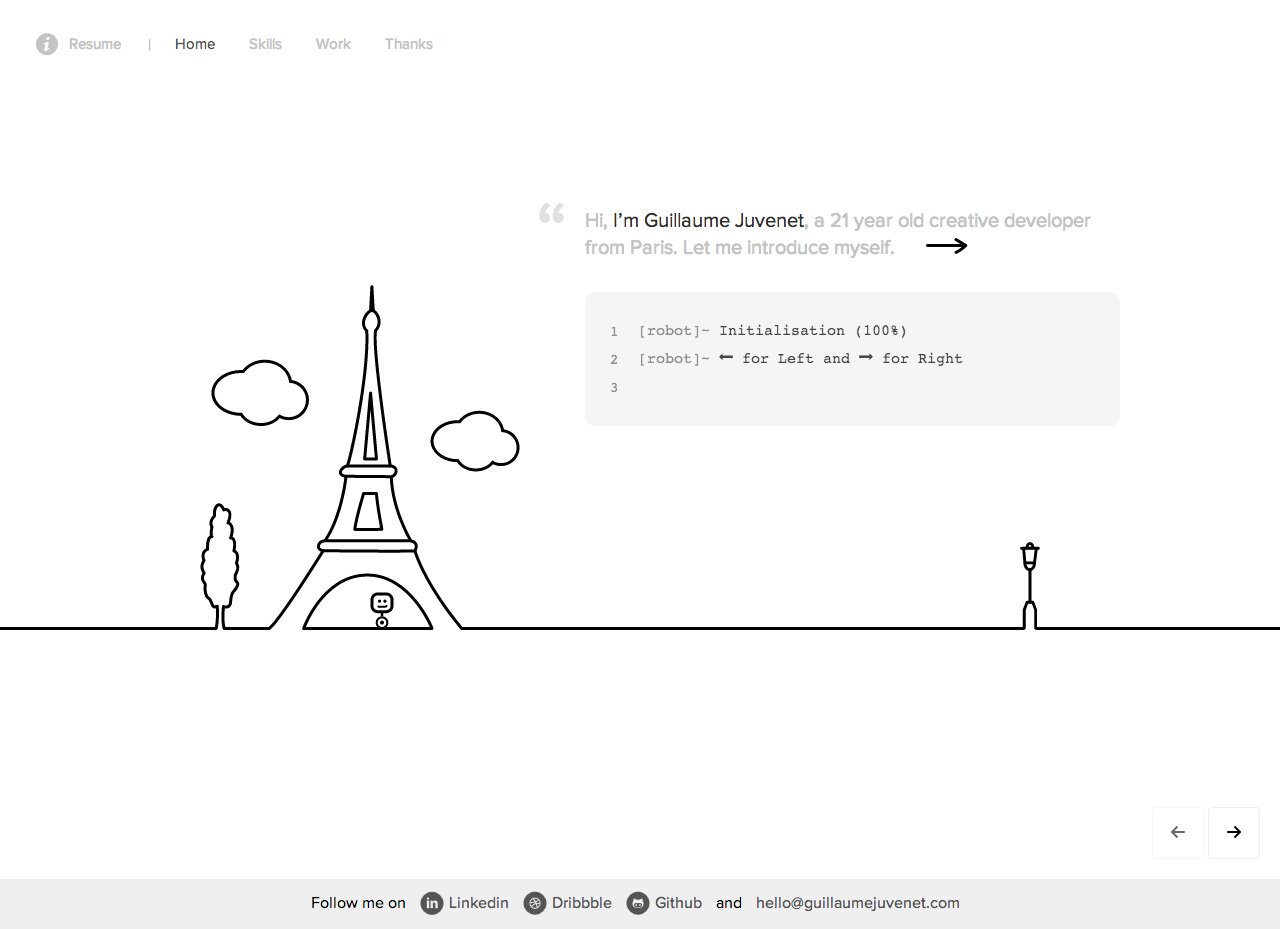1280x929 pixels.
Task: Click the arrow after the introduction text
Action: [948, 245]
